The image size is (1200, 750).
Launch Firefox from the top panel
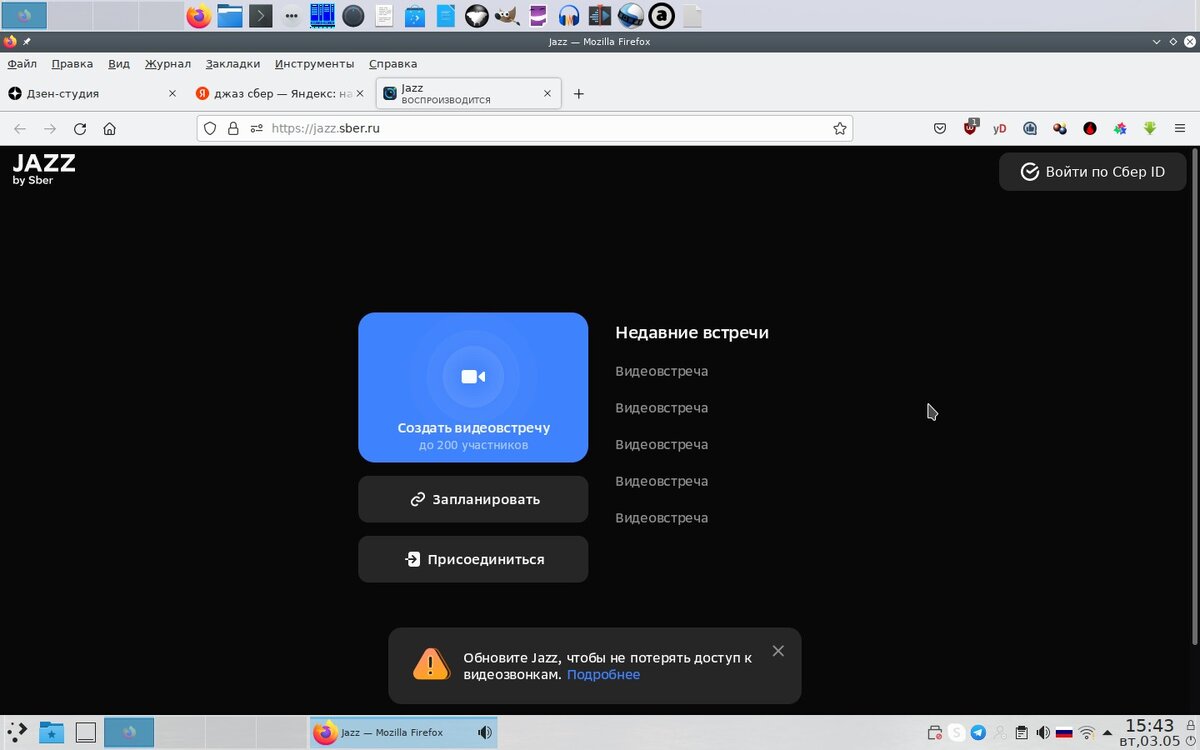[x=199, y=16]
